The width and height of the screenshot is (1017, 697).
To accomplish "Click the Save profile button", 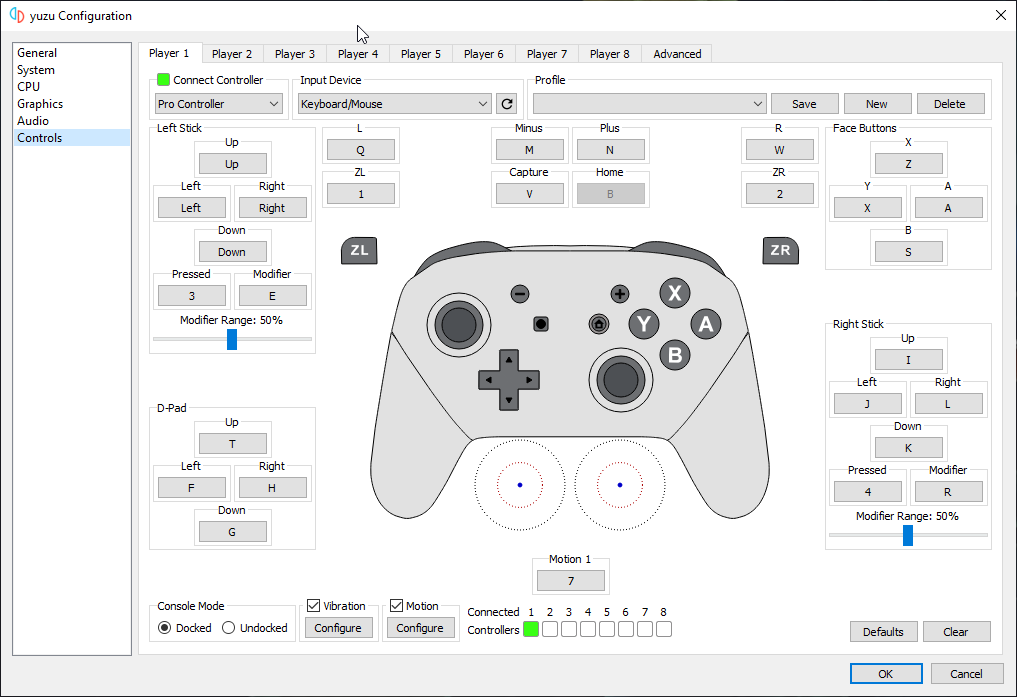I will coord(803,104).
